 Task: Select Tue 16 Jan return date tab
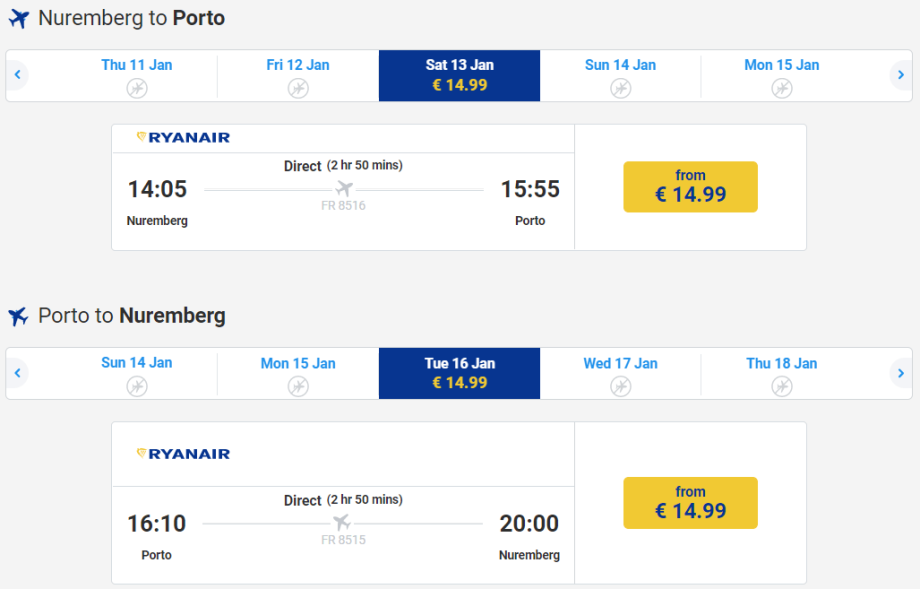(x=459, y=373)
